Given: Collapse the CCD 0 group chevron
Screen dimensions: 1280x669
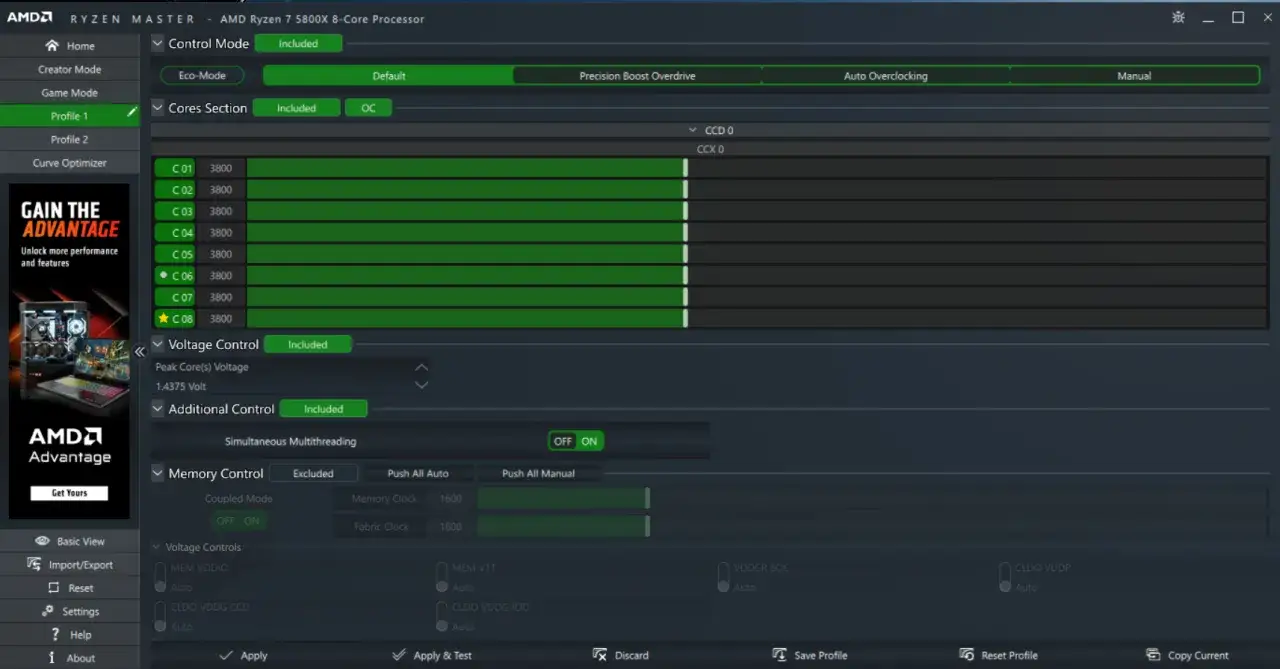Looking at the screenshot, I should (x=693, y=130).
